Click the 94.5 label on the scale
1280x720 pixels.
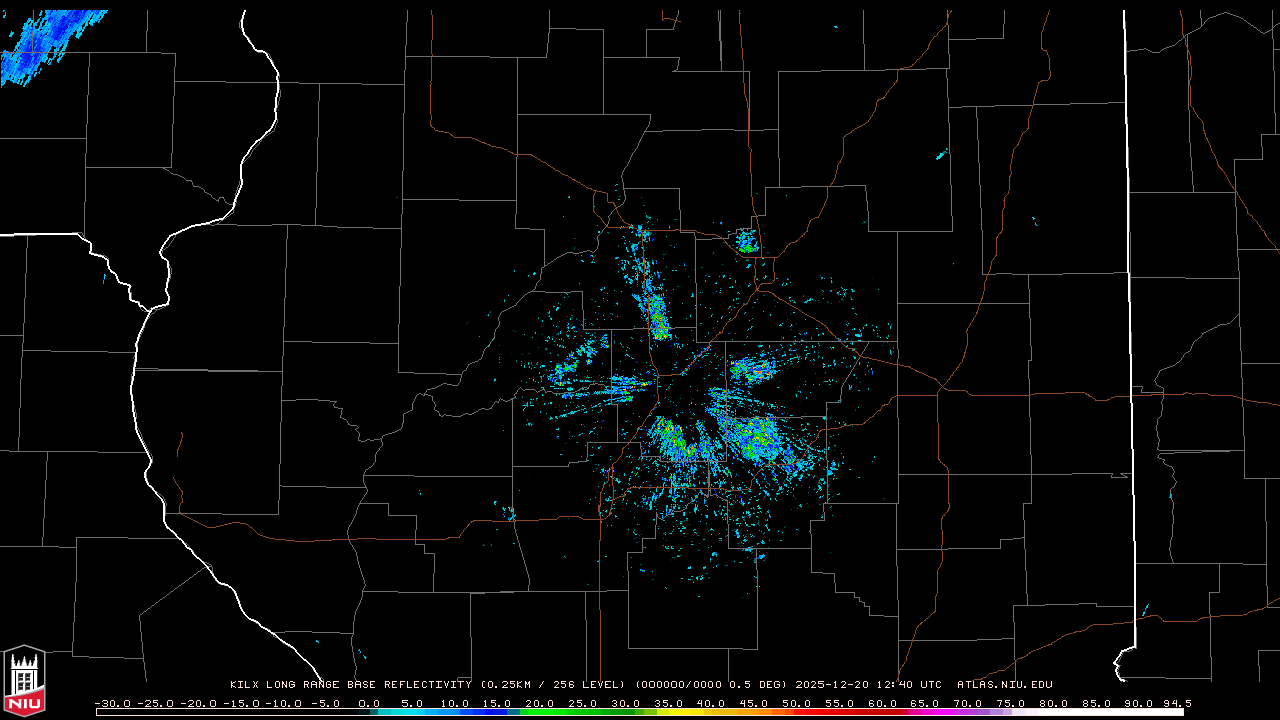1175,703
